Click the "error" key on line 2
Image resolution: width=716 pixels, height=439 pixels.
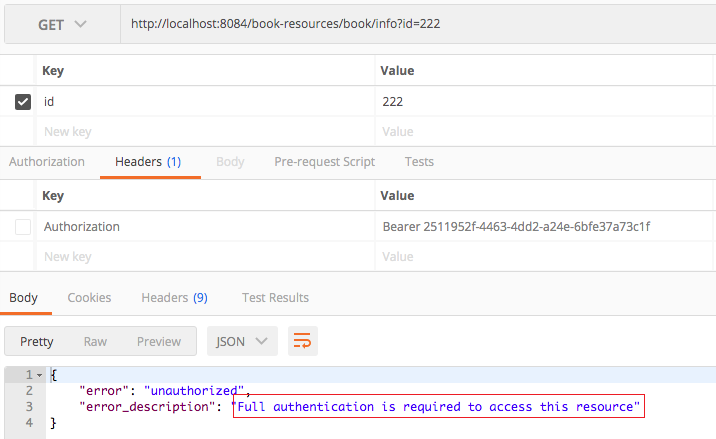[x=104, y=391]
